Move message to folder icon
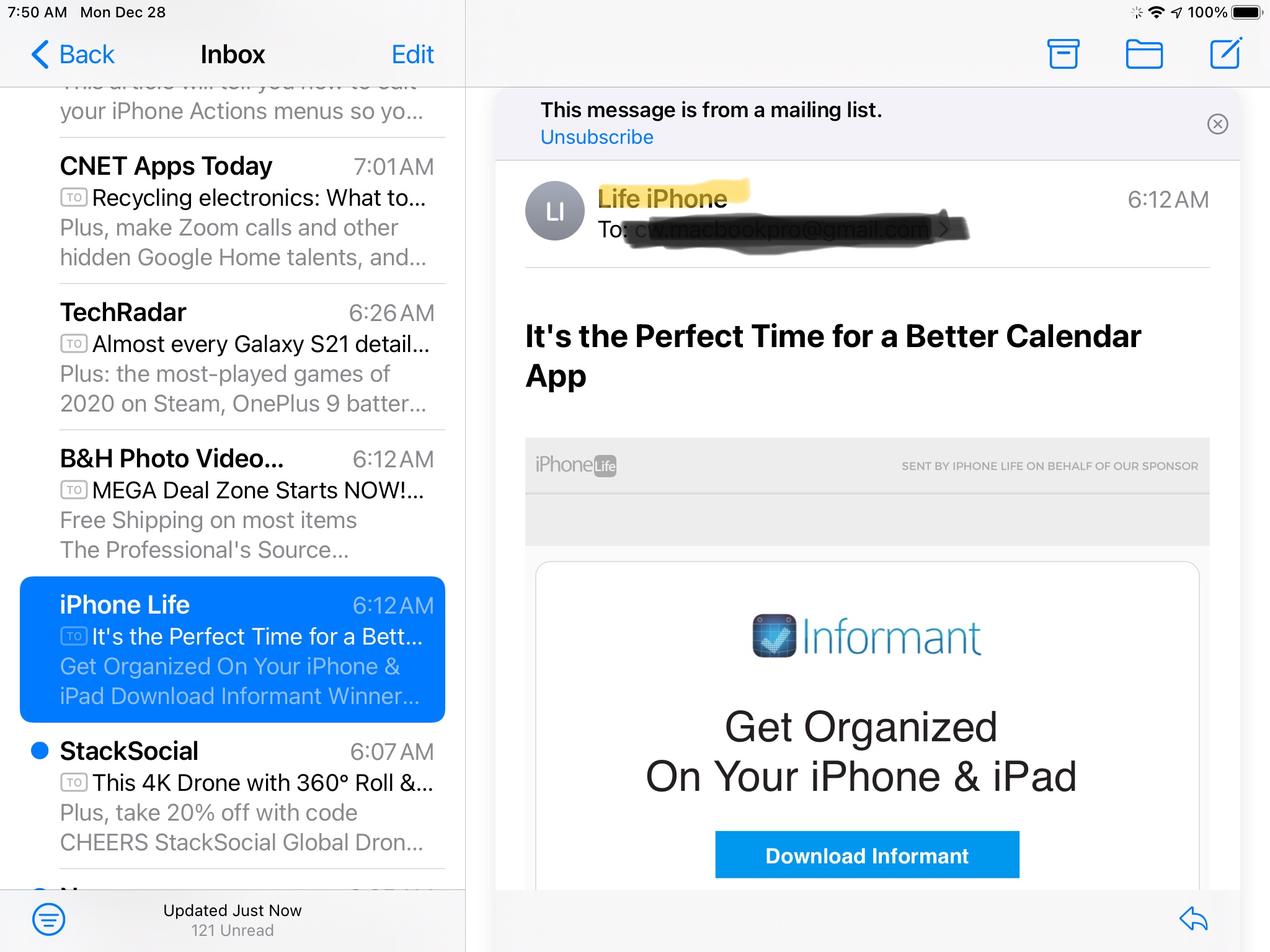 1143,54
